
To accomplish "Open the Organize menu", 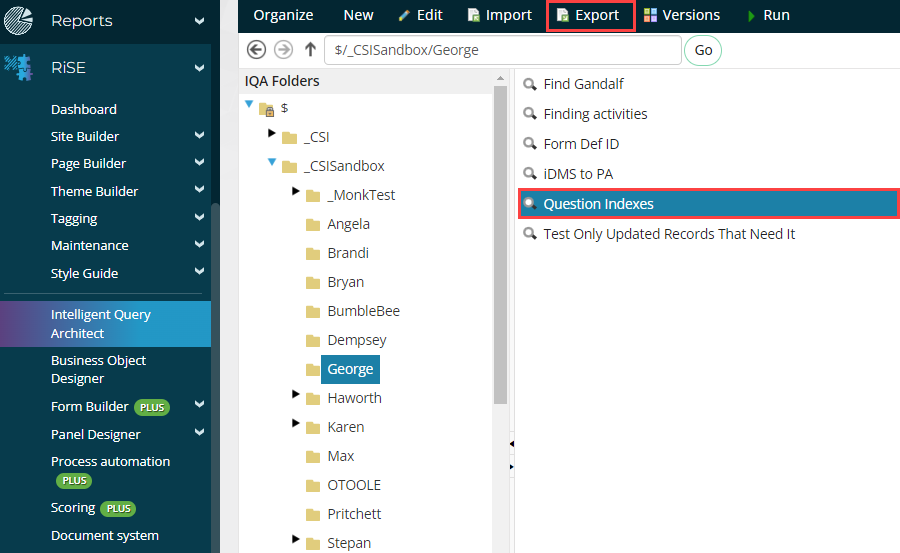I will coord(283,15).
